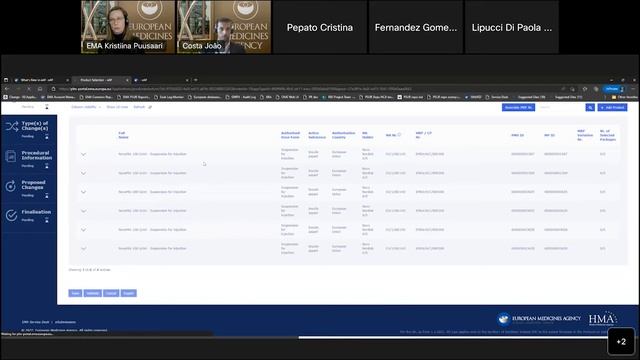
Task: Sort by the Authorised Dose Form column header
Action: [290, 135]
